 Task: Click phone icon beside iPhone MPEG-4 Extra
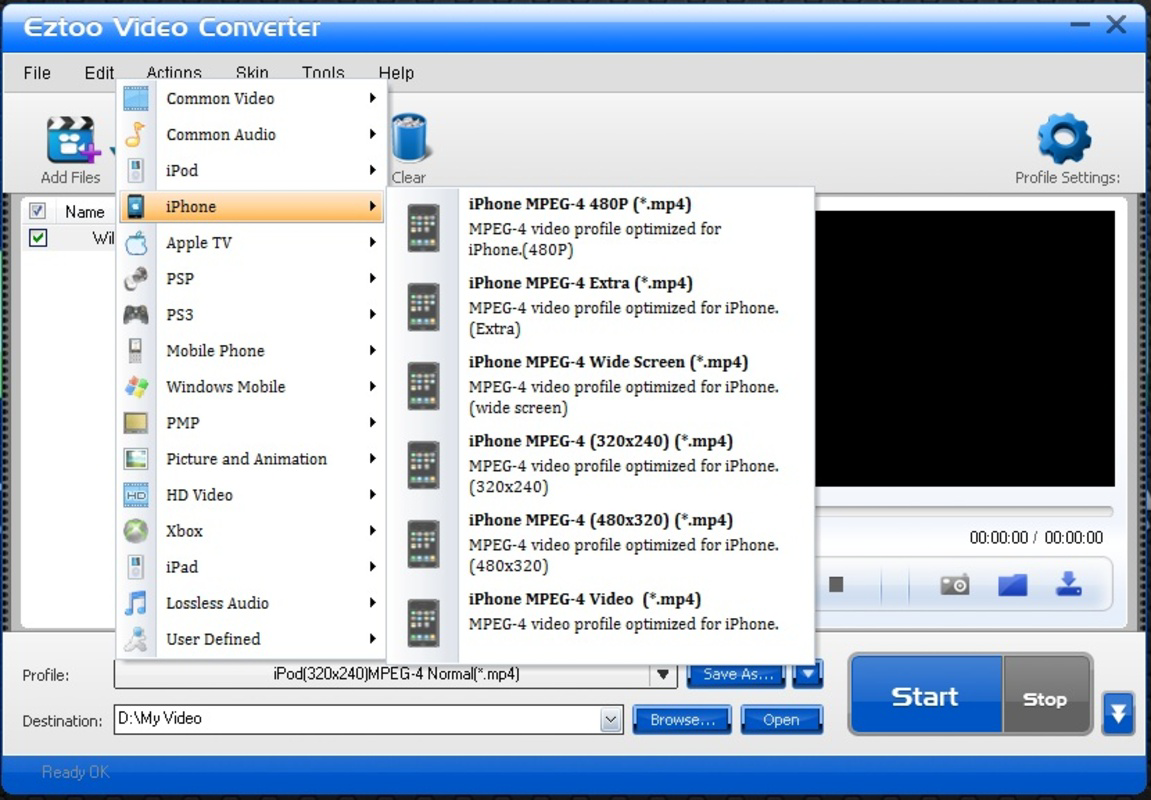(x=424, y=307)
